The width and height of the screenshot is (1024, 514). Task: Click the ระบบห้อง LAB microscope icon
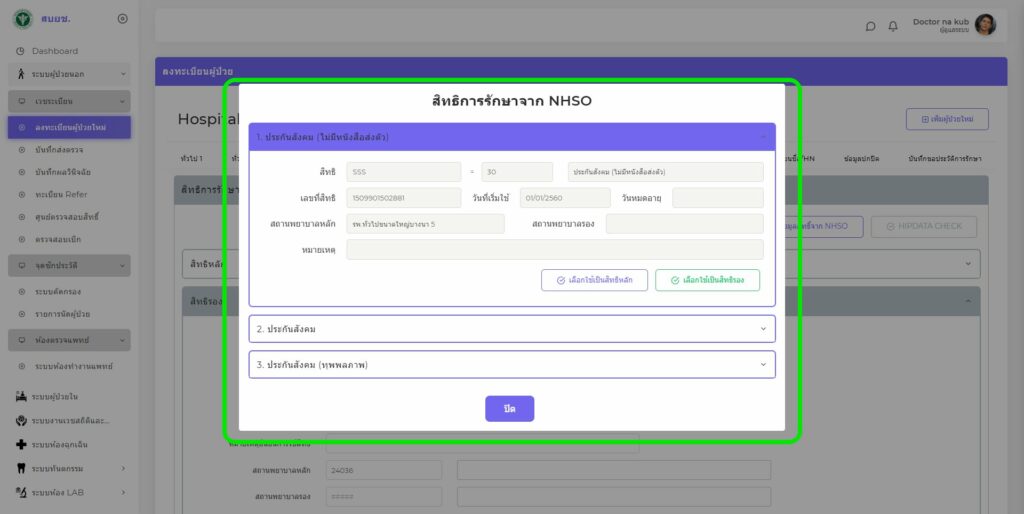[x=21, y=492]
